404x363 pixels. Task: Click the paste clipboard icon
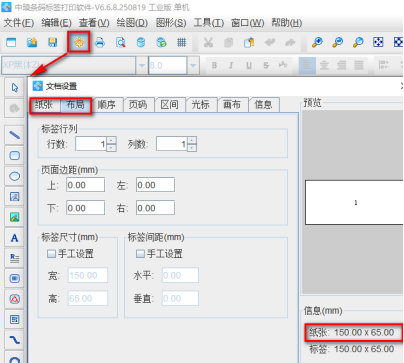[x=249, y=42]
